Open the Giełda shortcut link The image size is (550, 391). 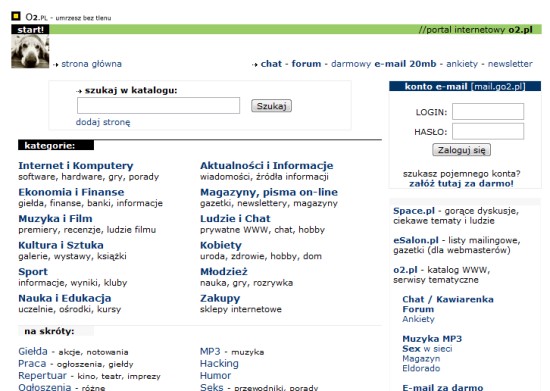click(33, 351)
